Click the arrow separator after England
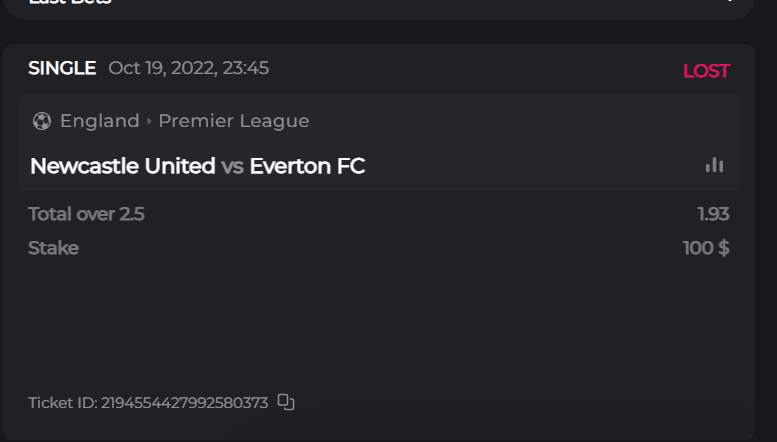This screenshot has height=442, width=777. tap(149, 121)
